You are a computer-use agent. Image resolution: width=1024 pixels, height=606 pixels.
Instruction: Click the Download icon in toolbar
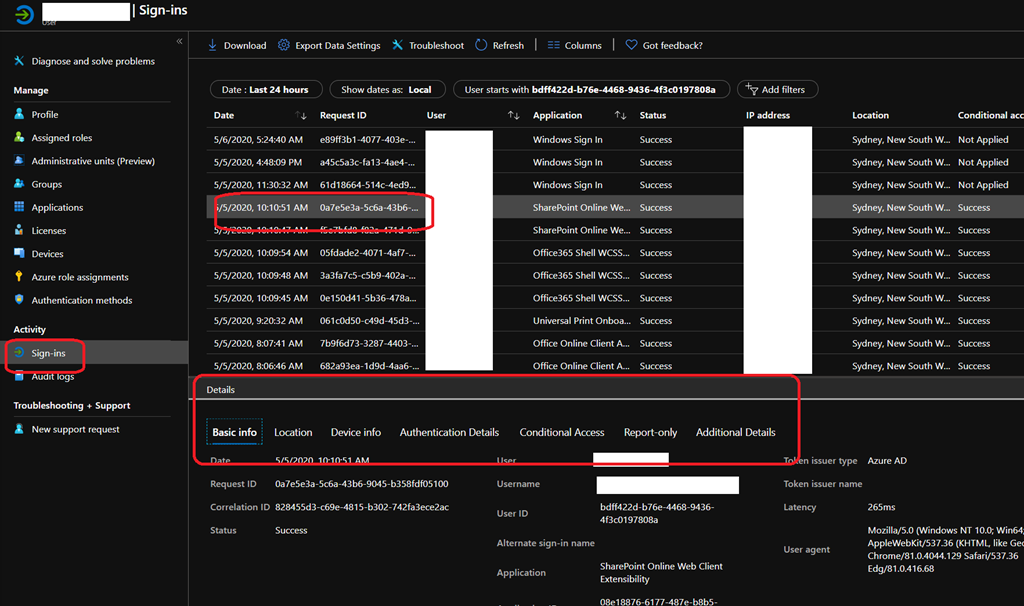213,45
